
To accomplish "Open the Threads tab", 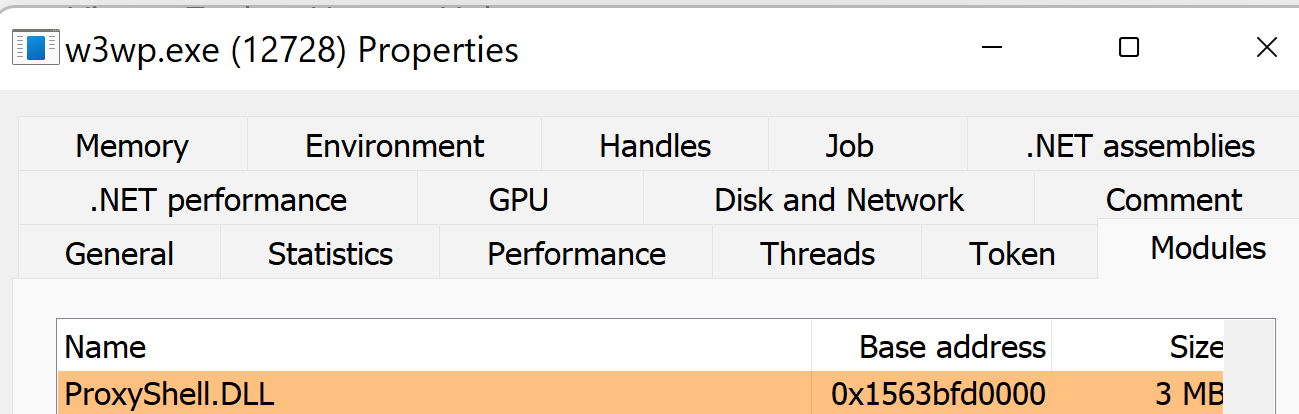I will pyautogui.click(x=817, y=254).
